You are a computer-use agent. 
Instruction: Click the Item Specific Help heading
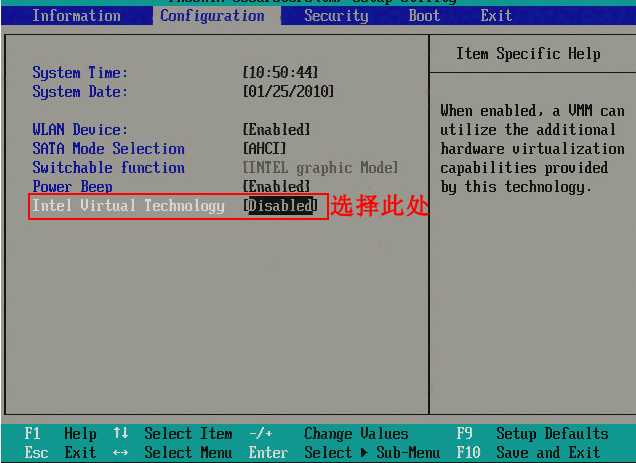pyautogui.click(x=528, y=54)
